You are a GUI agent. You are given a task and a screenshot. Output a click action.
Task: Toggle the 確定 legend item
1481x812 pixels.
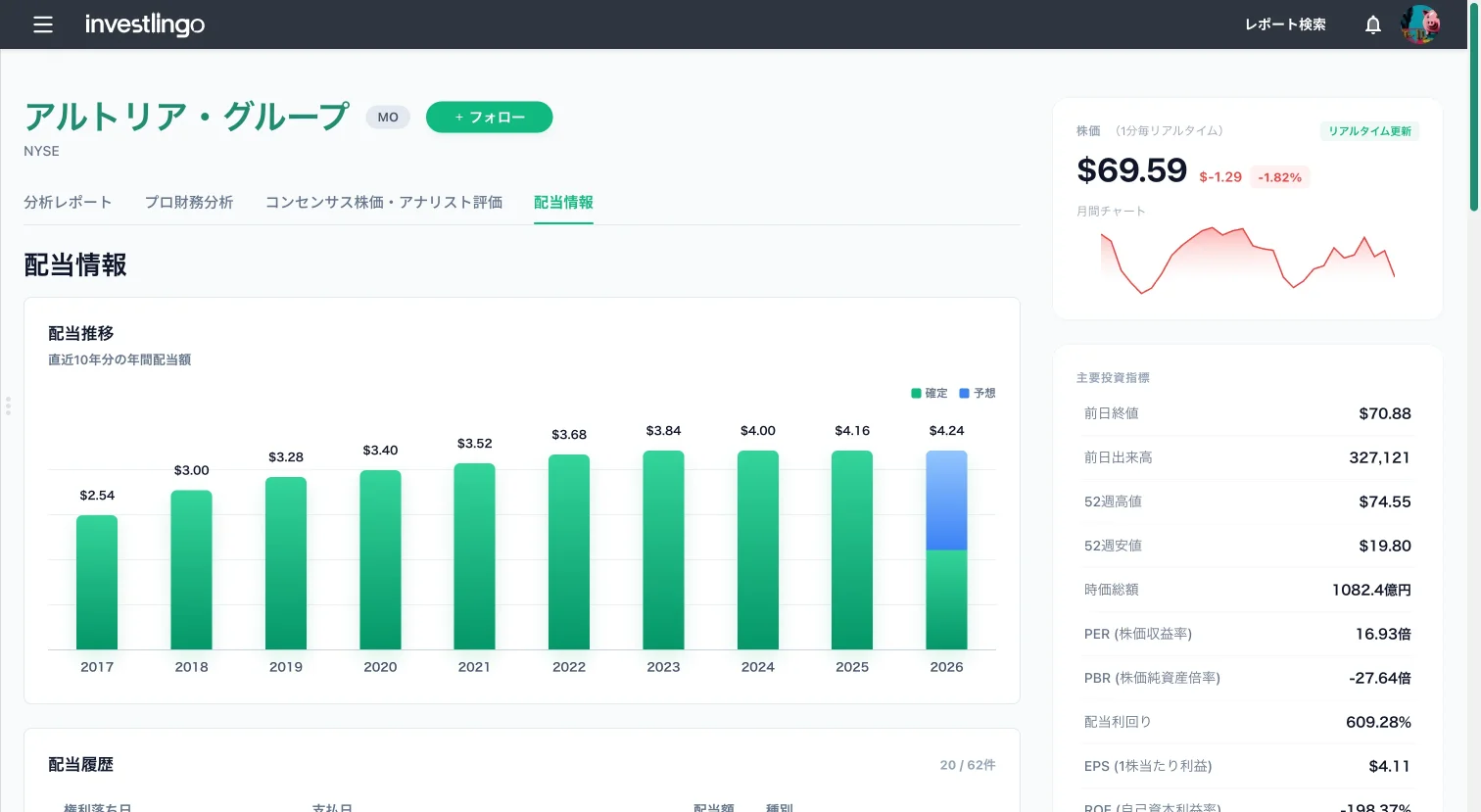(930, 393)
